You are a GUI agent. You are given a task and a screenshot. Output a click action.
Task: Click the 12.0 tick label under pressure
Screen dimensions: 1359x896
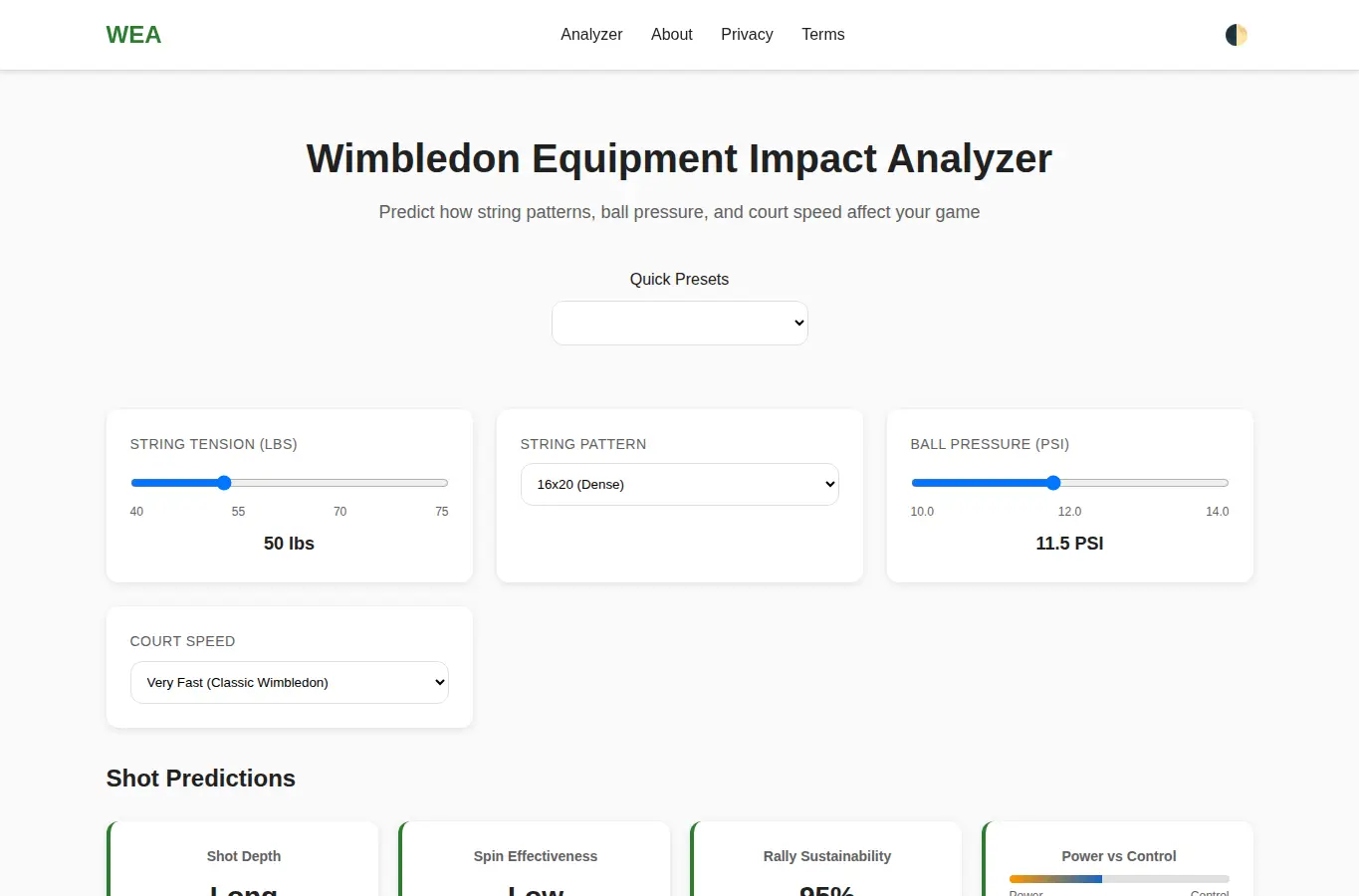pos(1069,512)
